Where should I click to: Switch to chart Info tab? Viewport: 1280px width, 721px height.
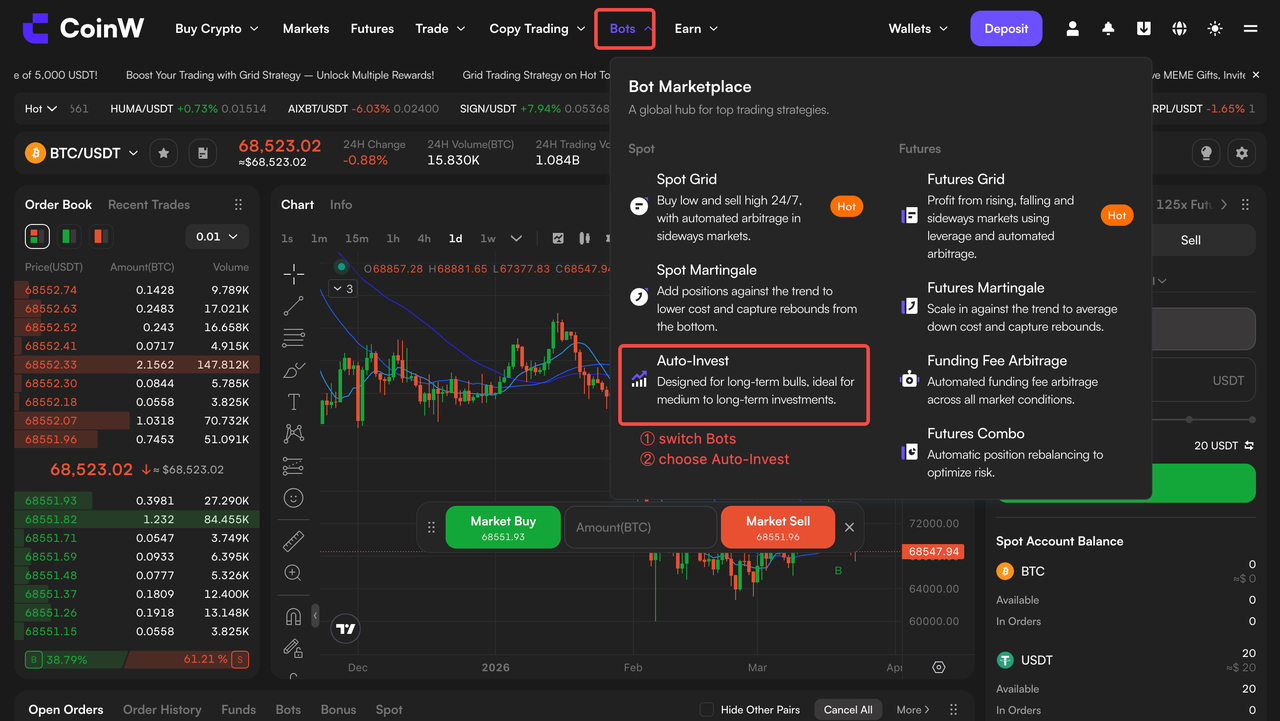click(341, 205)
